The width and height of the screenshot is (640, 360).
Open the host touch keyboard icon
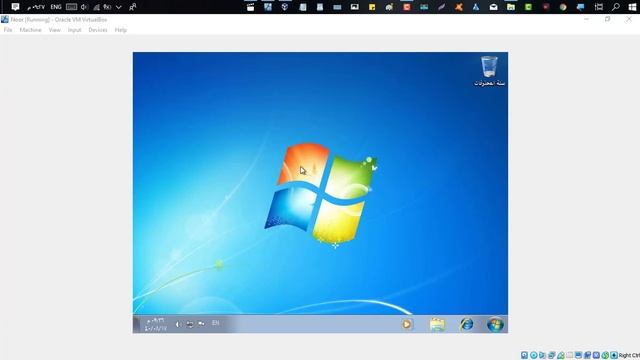click(71, 7)
